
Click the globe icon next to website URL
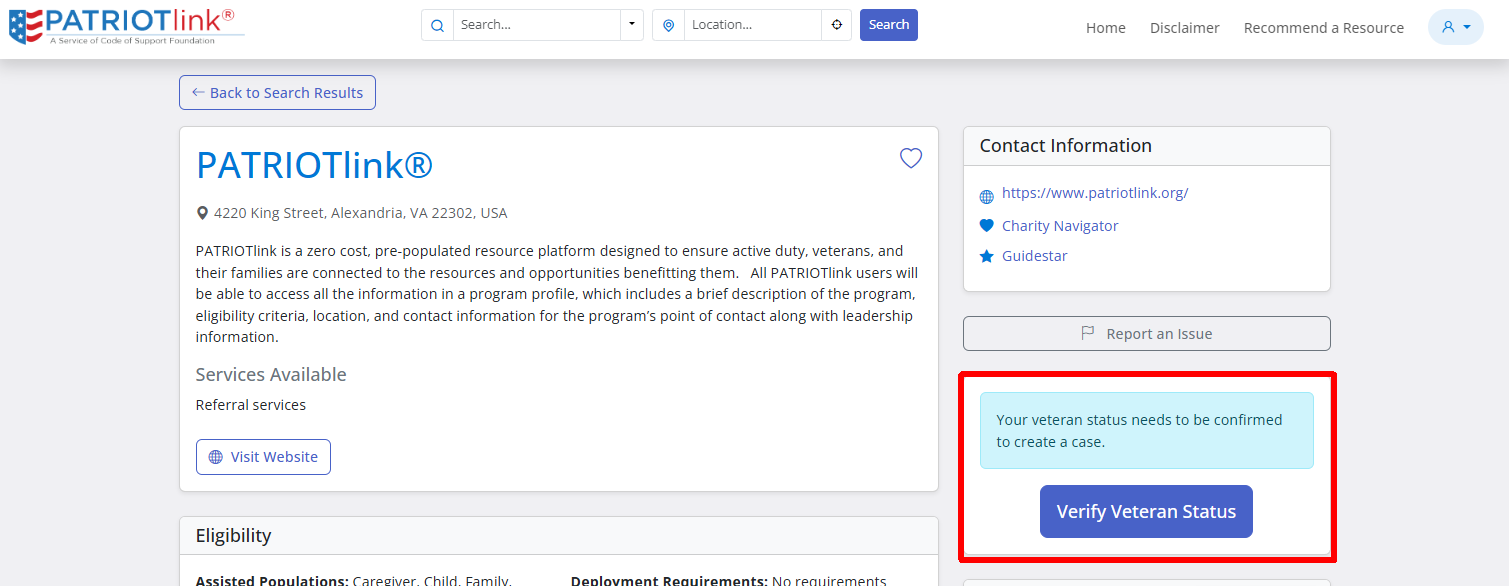tap(987, 197)
